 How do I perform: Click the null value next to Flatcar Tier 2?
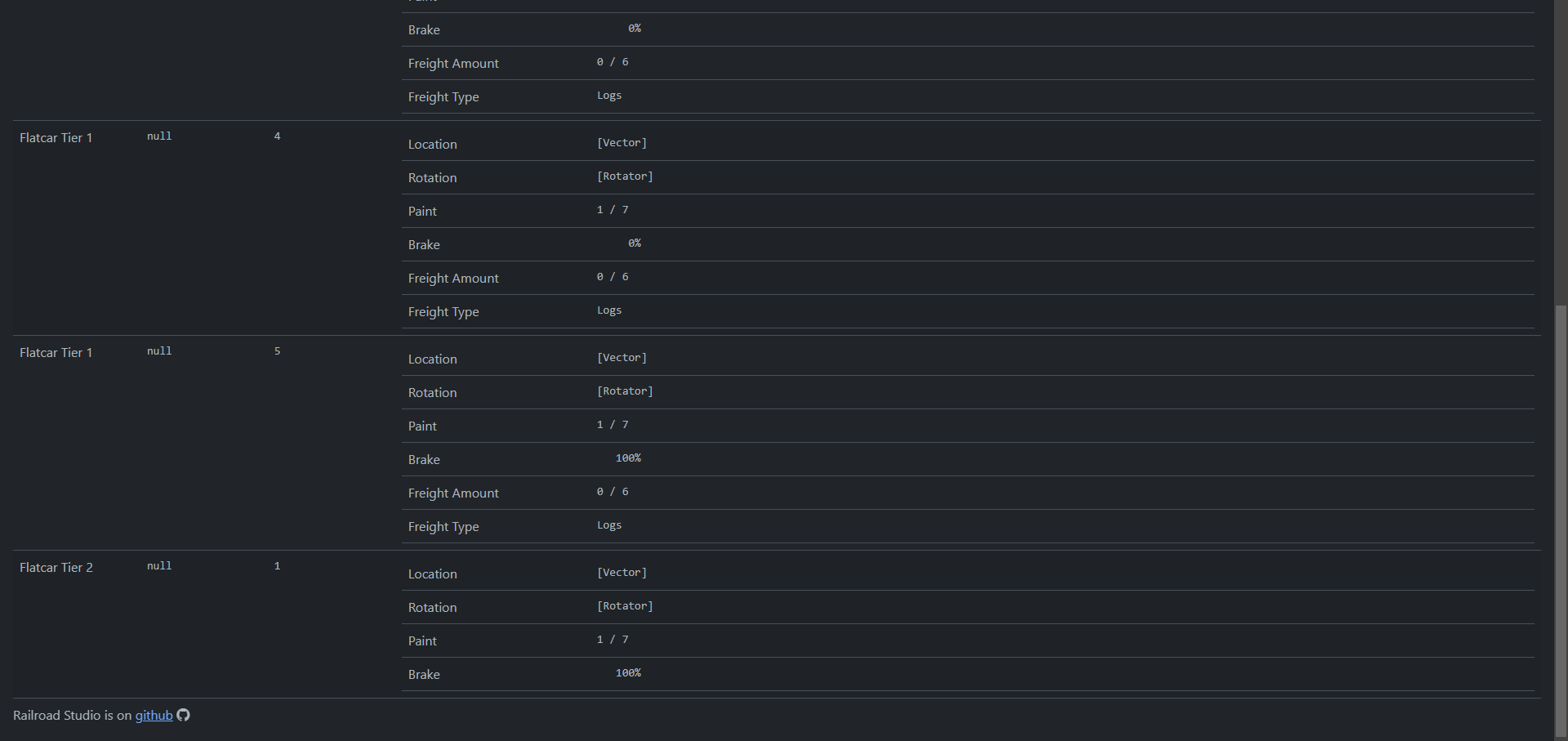click(159, 565)
